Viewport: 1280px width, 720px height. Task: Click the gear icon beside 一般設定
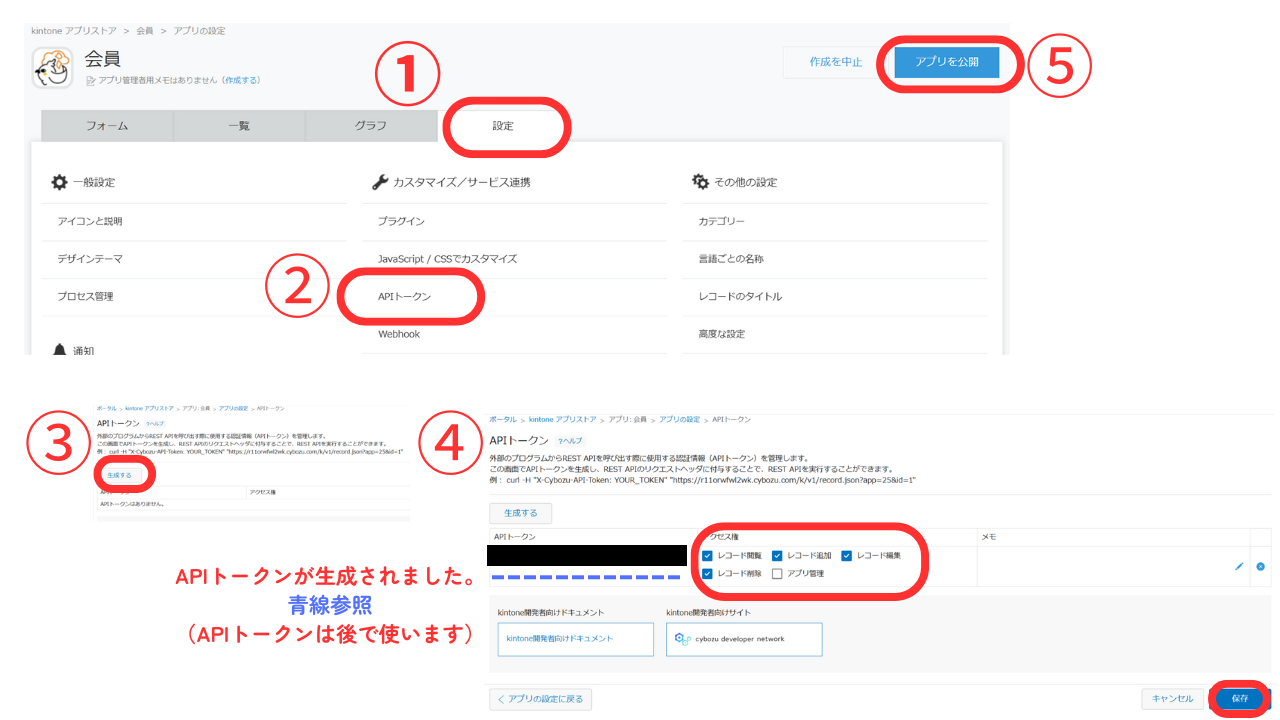click(60, 183)
